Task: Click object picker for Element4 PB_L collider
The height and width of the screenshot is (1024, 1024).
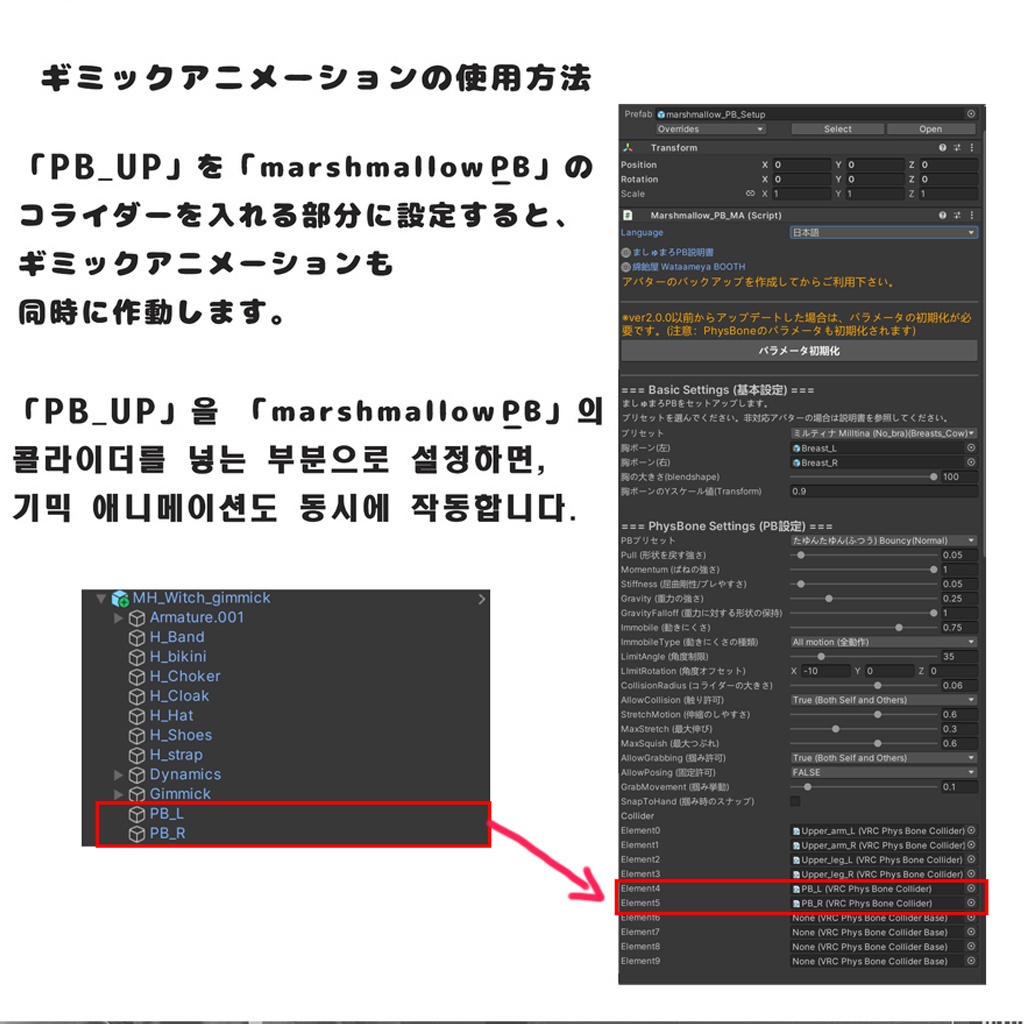Action: click(x=971, y=889)
